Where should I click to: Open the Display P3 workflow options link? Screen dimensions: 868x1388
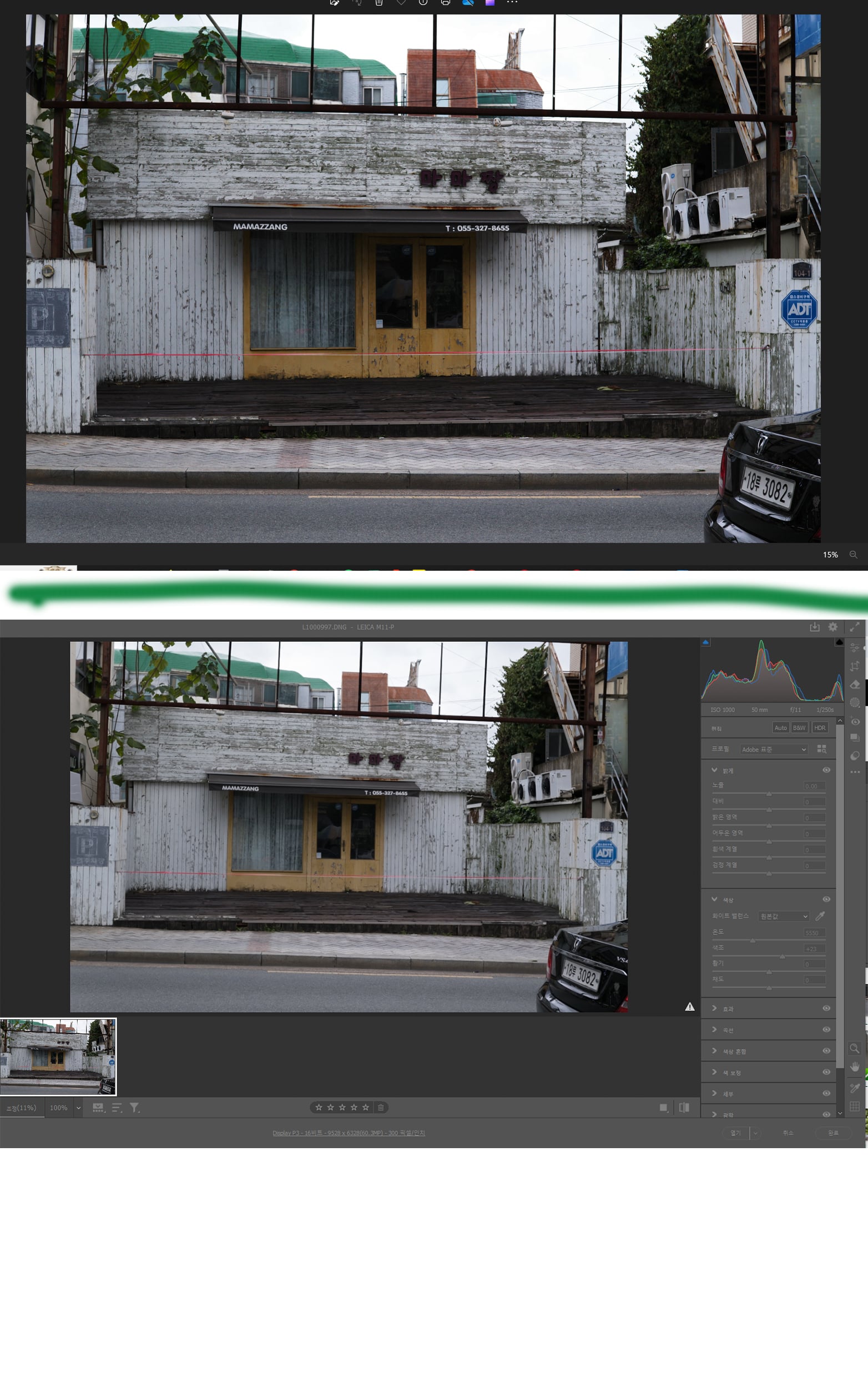349,1133
